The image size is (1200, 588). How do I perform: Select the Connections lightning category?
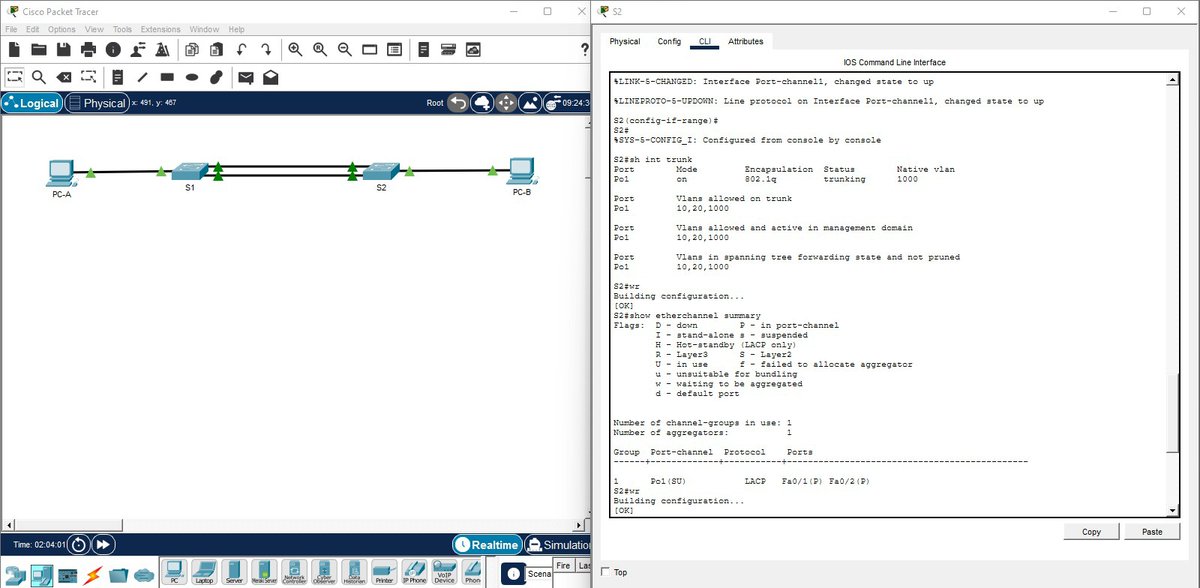coord(93,575)
